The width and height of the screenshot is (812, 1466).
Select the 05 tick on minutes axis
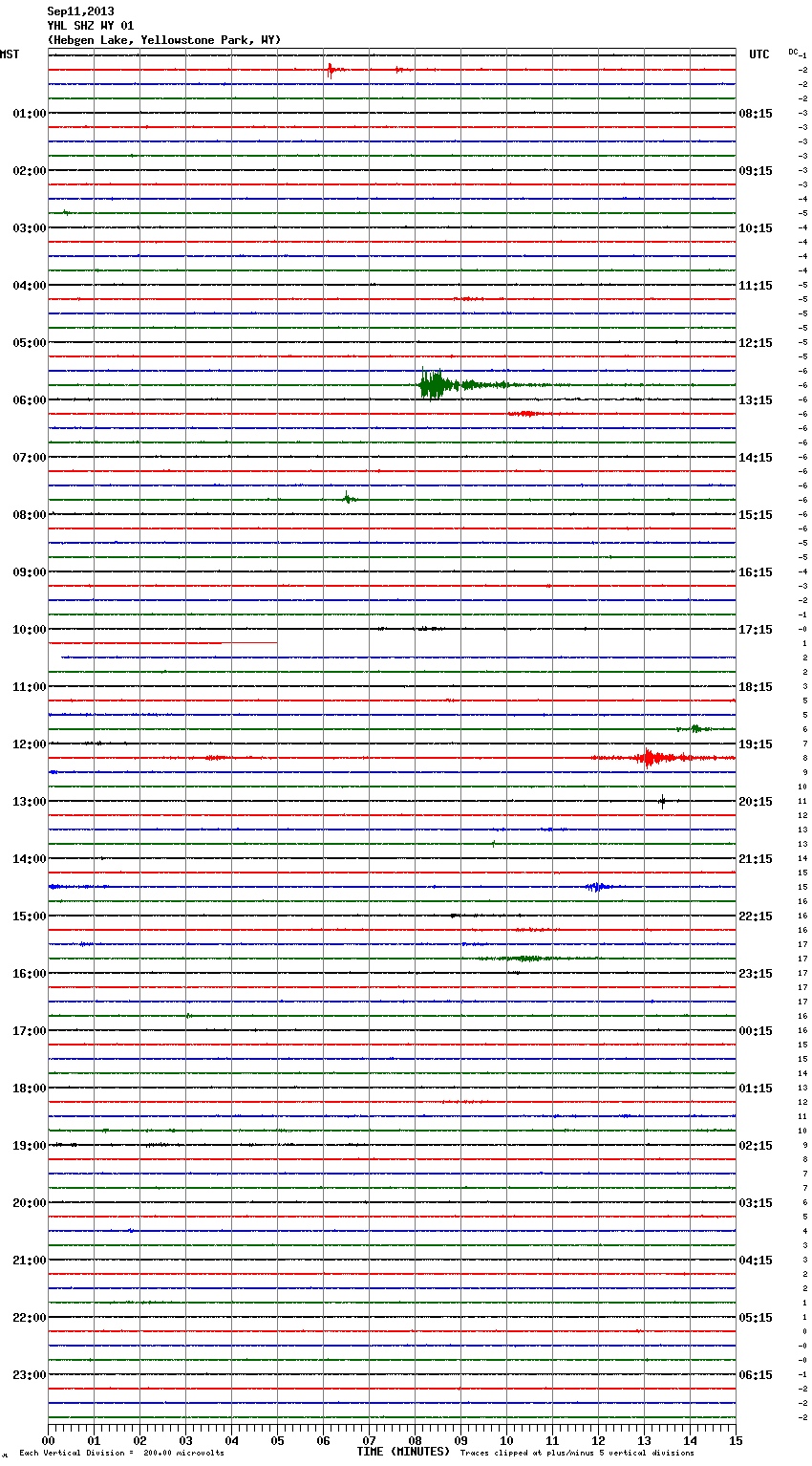coord(277,1440)
